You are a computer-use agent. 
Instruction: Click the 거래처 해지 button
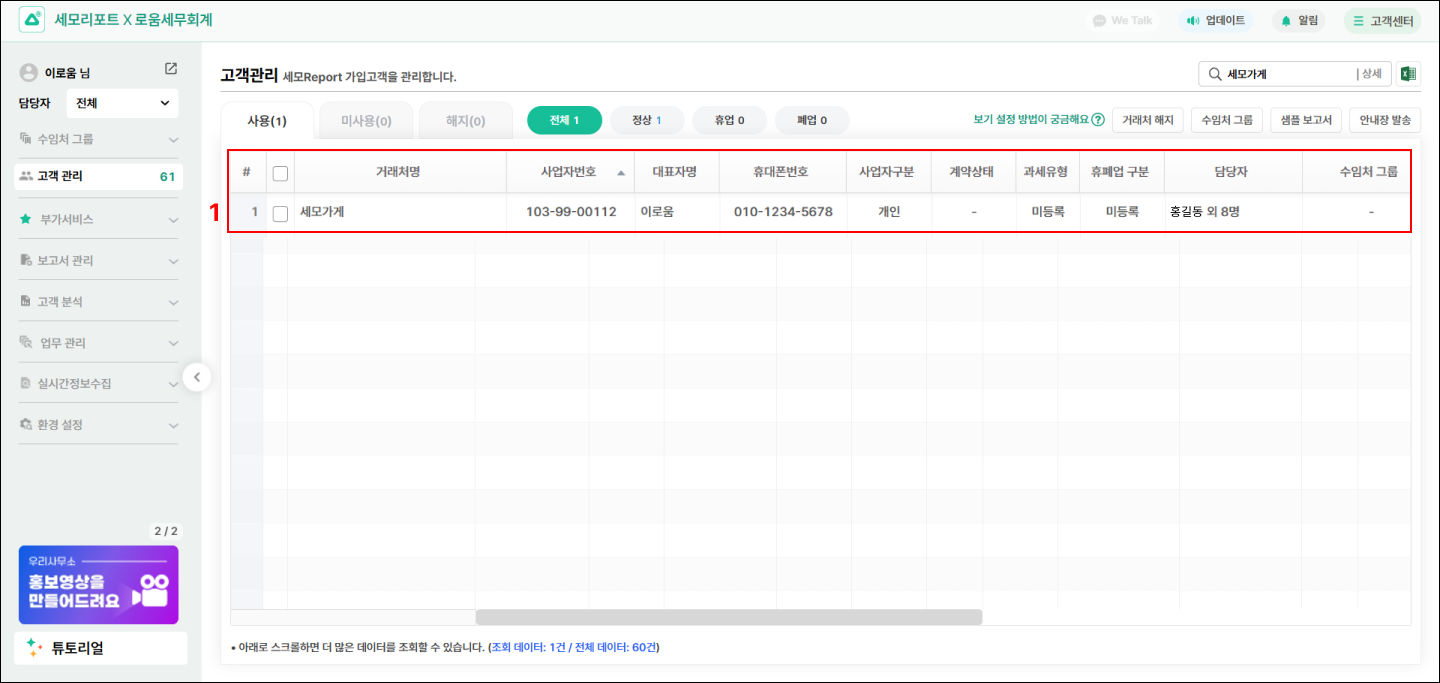(1147, 120)
